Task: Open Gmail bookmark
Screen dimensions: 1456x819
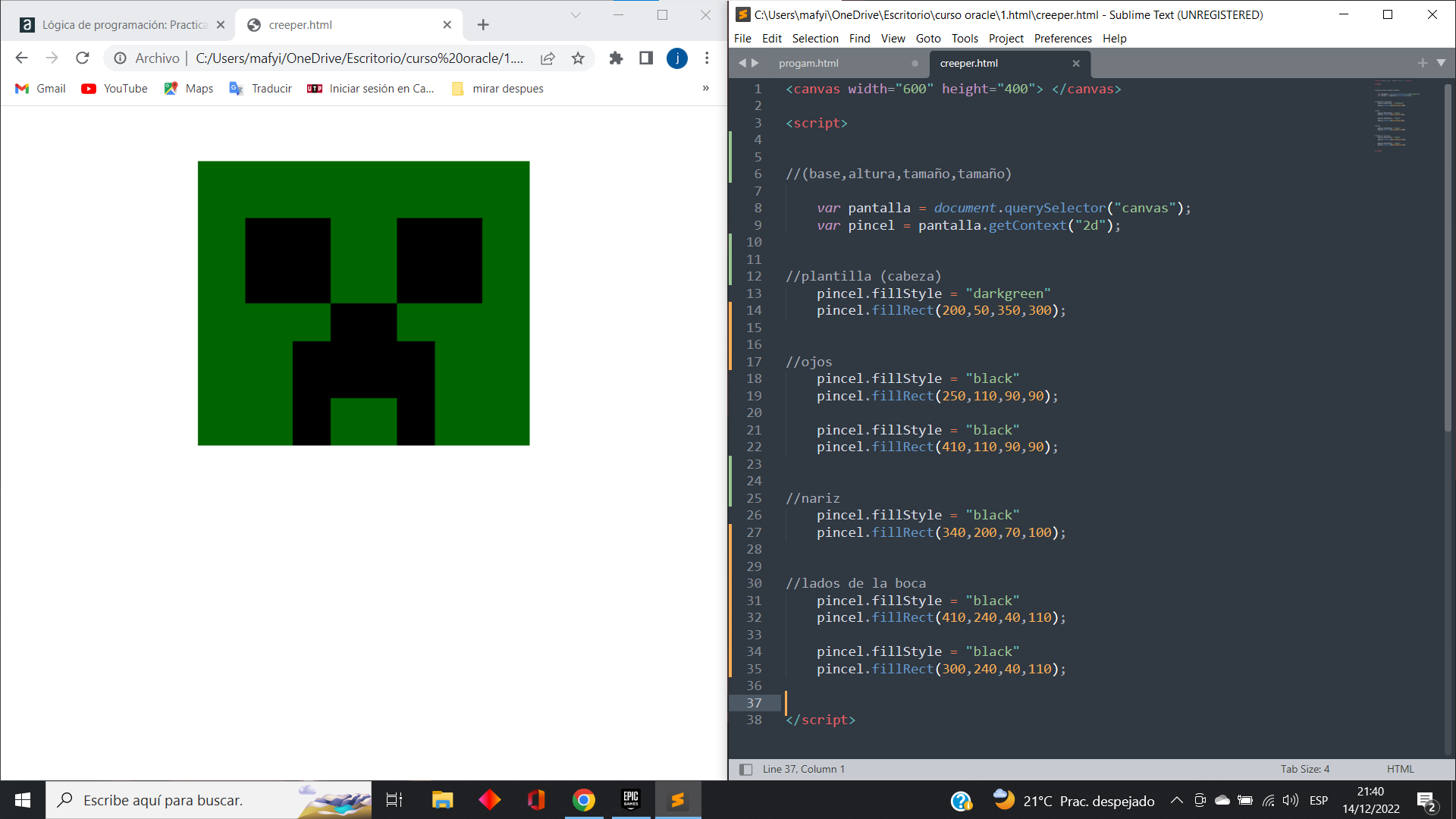Action: [x=41, y=89]
